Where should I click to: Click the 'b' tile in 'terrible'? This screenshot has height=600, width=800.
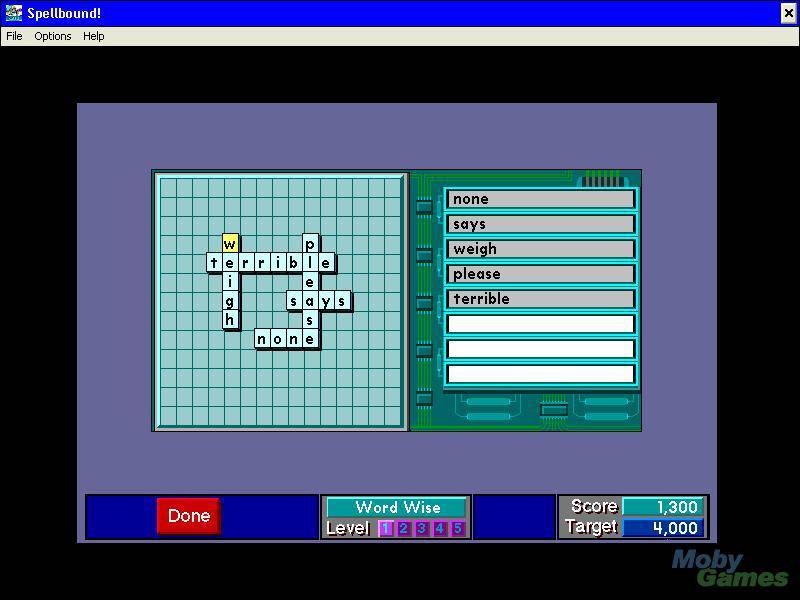click(294, 263)
